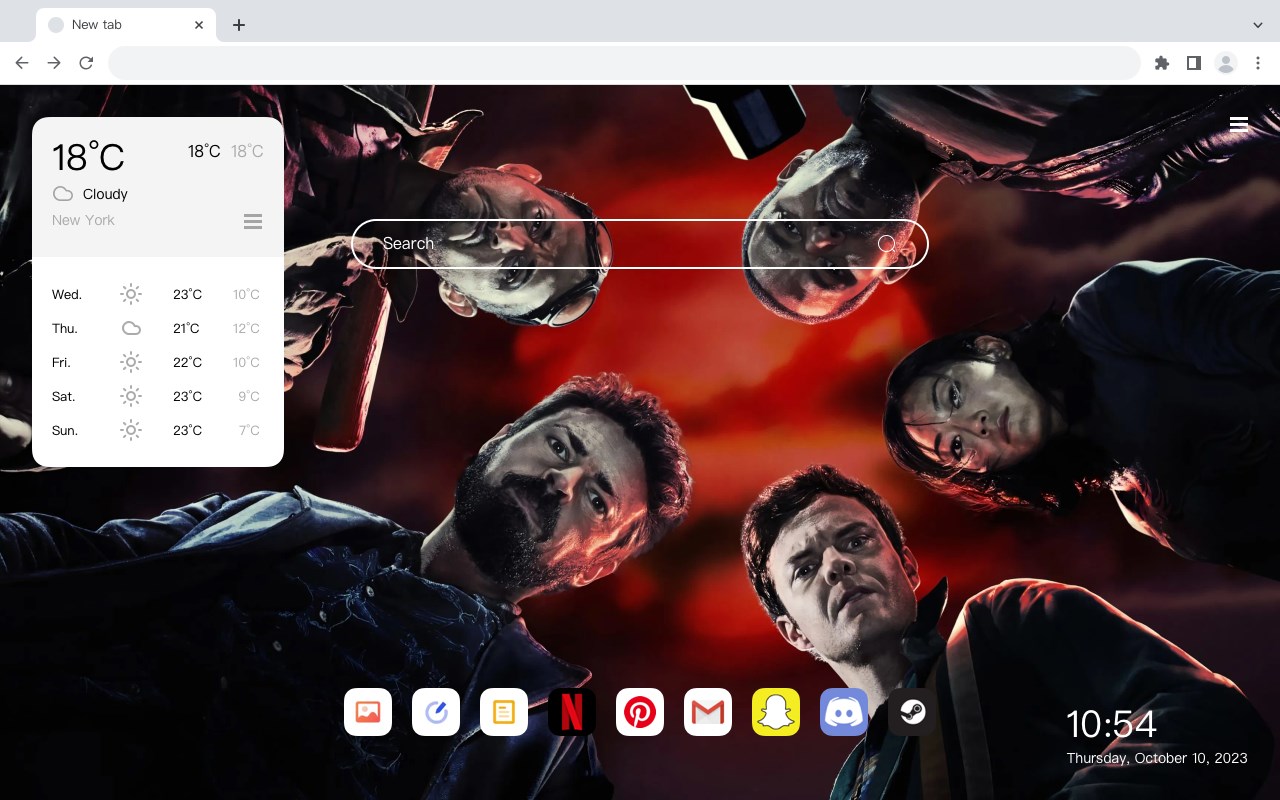Open a new tab with the plus button
This screenshot has width=1280, height=800.
[x=238, y=25]
